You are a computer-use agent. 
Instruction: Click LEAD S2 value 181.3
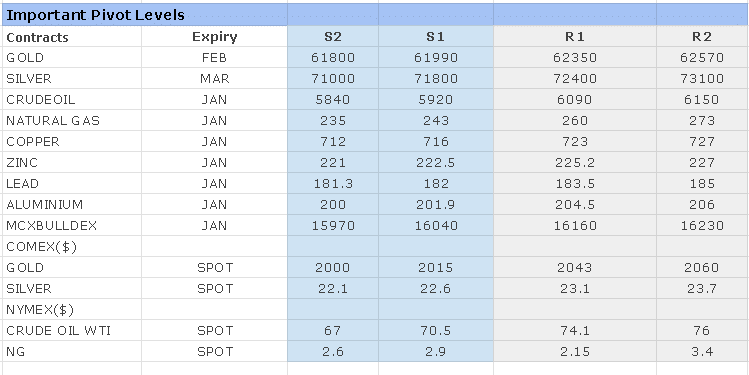[x=333, y=184]
